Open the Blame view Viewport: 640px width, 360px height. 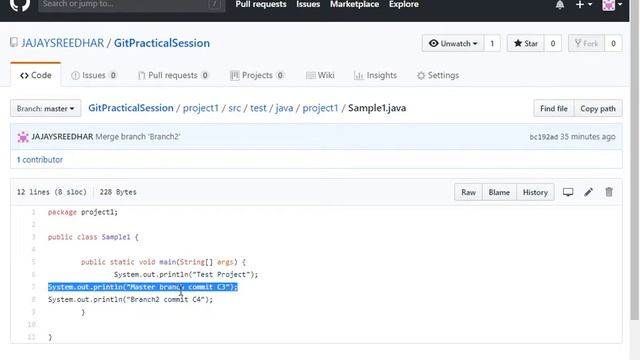pyautogui.click(x=499, y=192)
